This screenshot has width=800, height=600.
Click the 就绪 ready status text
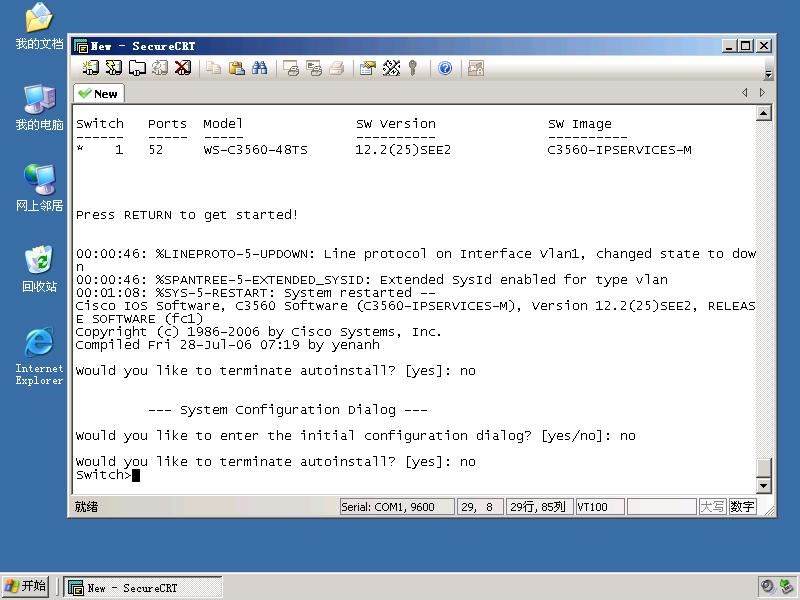(86, 507)
